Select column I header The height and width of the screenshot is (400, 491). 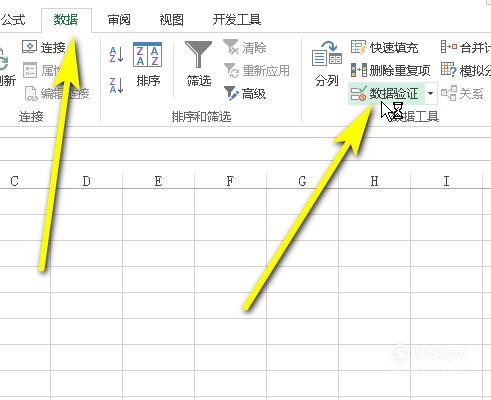click(446, 181)
